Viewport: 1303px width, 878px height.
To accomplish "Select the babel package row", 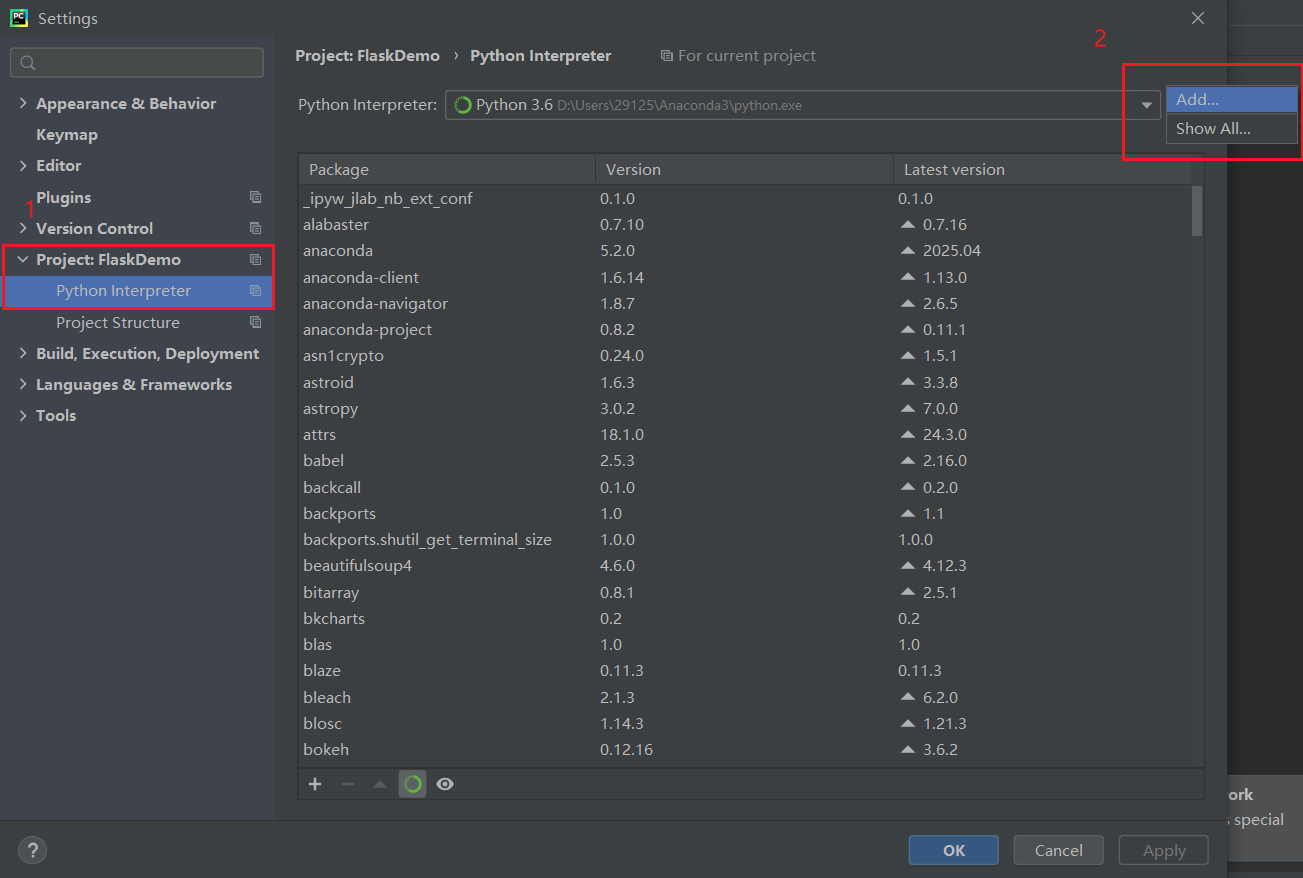I will pyautogui.click(x=745, y=460).
